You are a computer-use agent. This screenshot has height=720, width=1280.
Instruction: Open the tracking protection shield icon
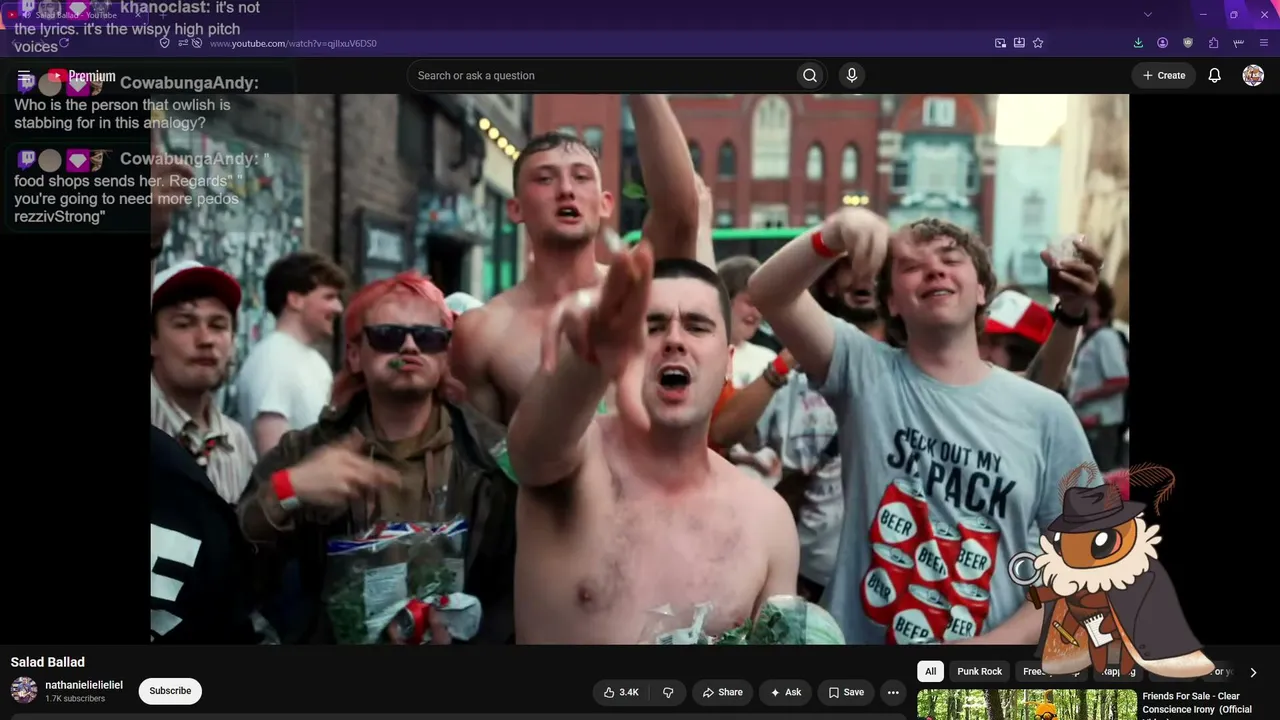[x=165, y=43]
